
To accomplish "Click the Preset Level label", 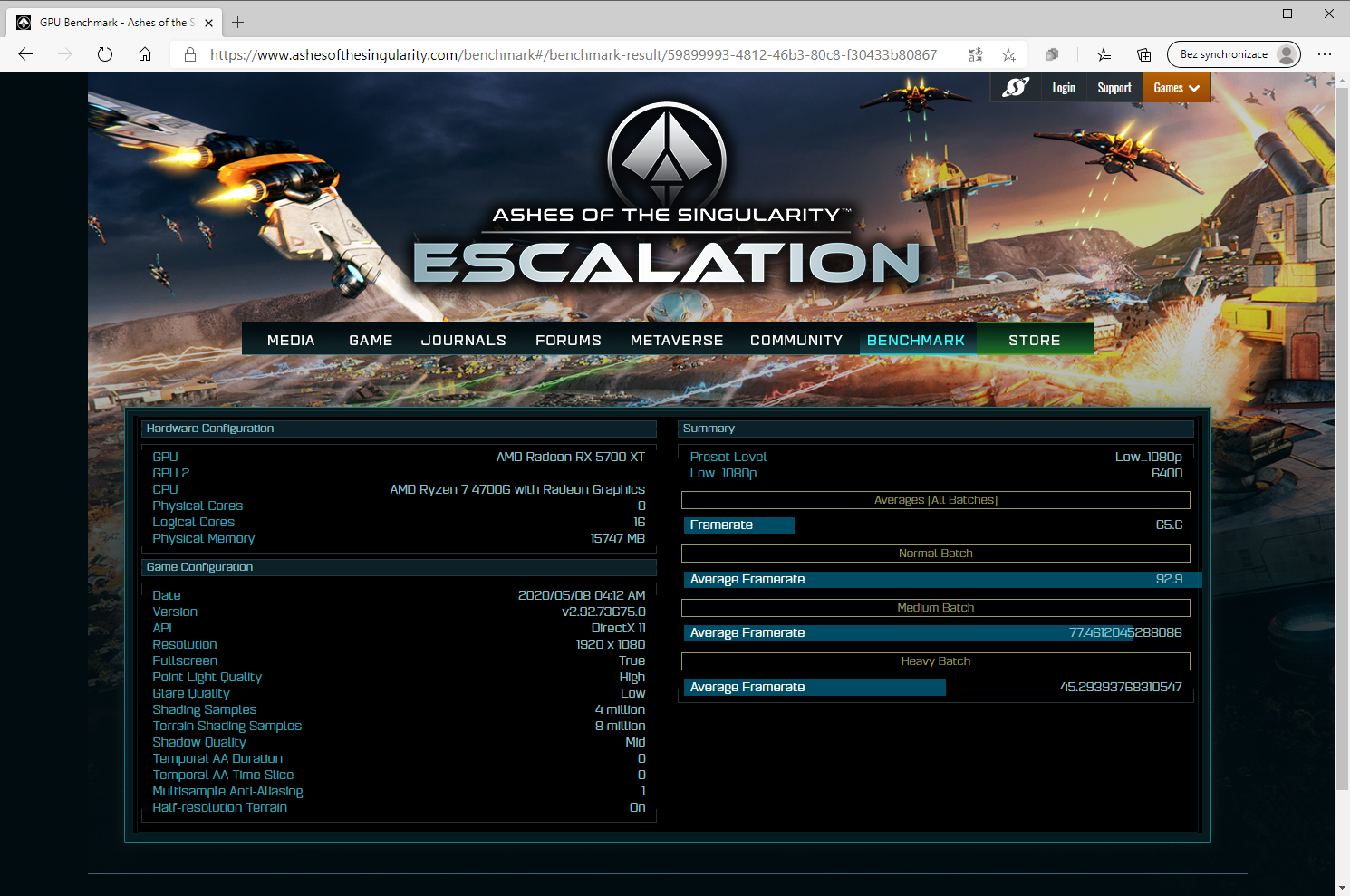I will 728,457.
